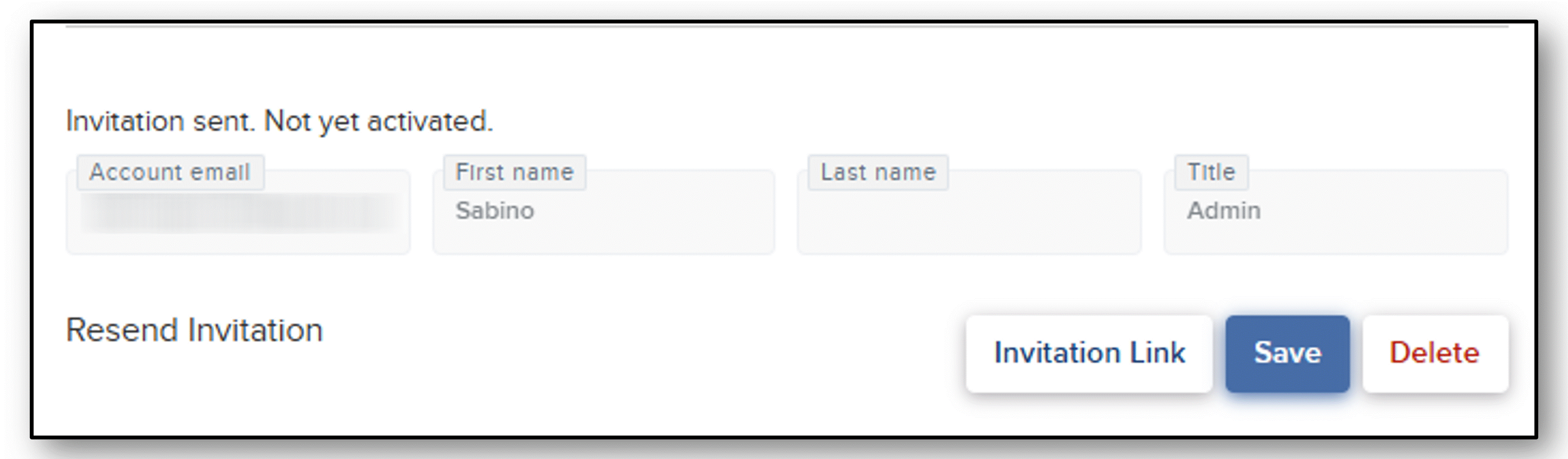
Task: Click the Resend Invitation link
Action: (194, 330)
